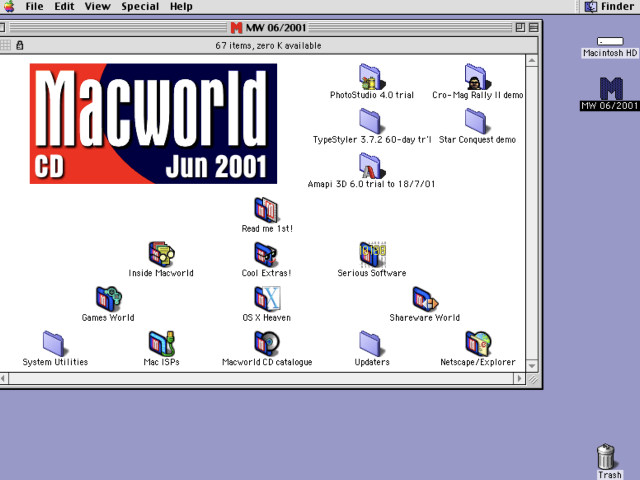The height and width of the screenshot is (480, 640).
Task: Open the Edit menu
Action: (64, 7)
